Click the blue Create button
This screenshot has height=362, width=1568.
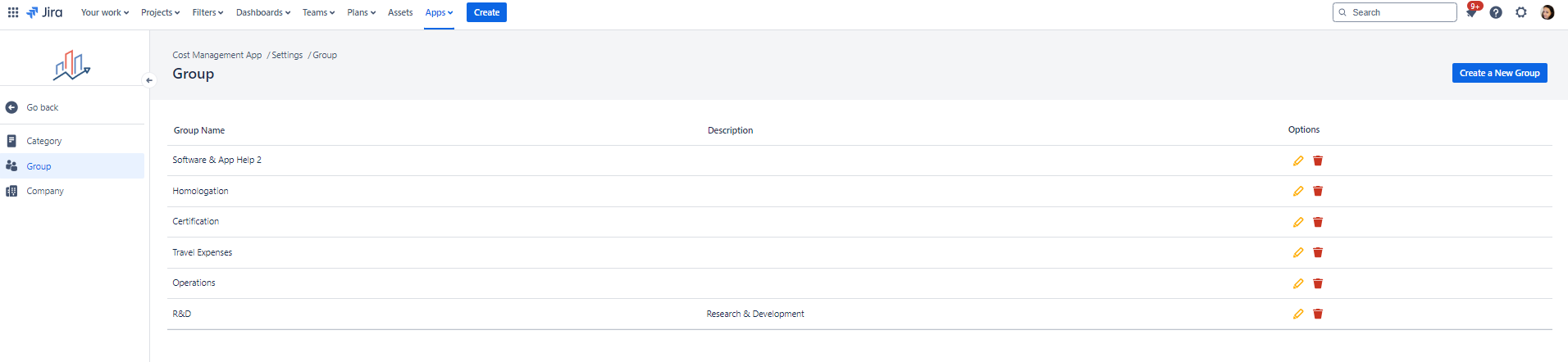[486, 12]
